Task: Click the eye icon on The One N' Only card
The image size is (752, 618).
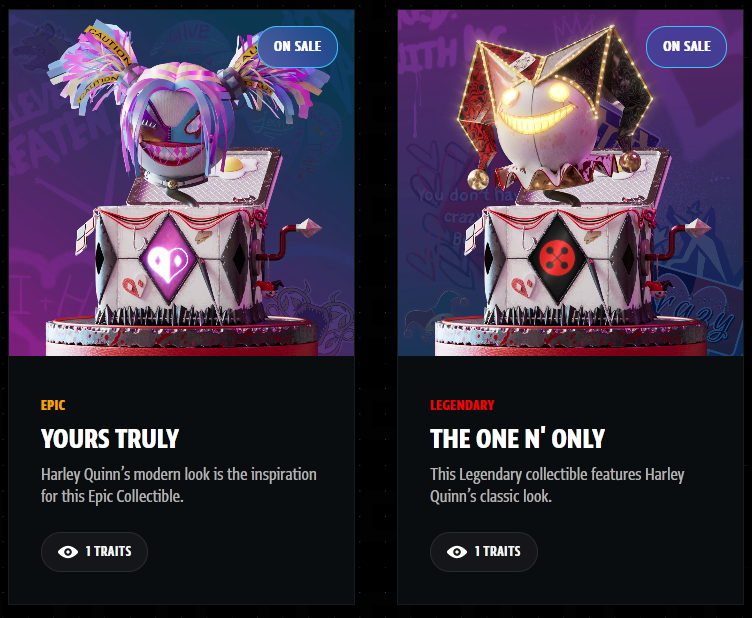Action: point(457,552)
